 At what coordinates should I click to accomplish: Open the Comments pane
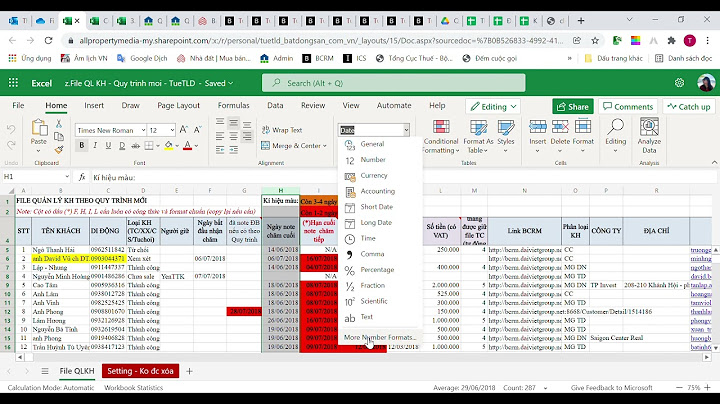pos(628,107)
